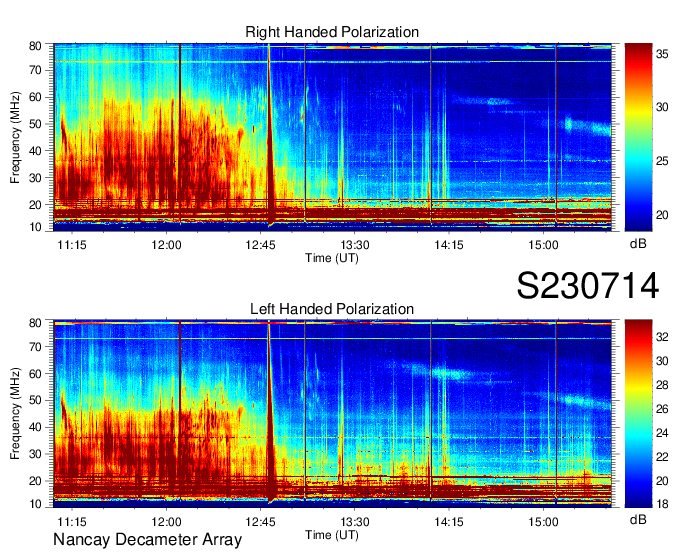Image resolution: width=680 pixels, height=552 pixels.
Task: Click the bottom spectrogram plot area
Action: click(332, 413)
